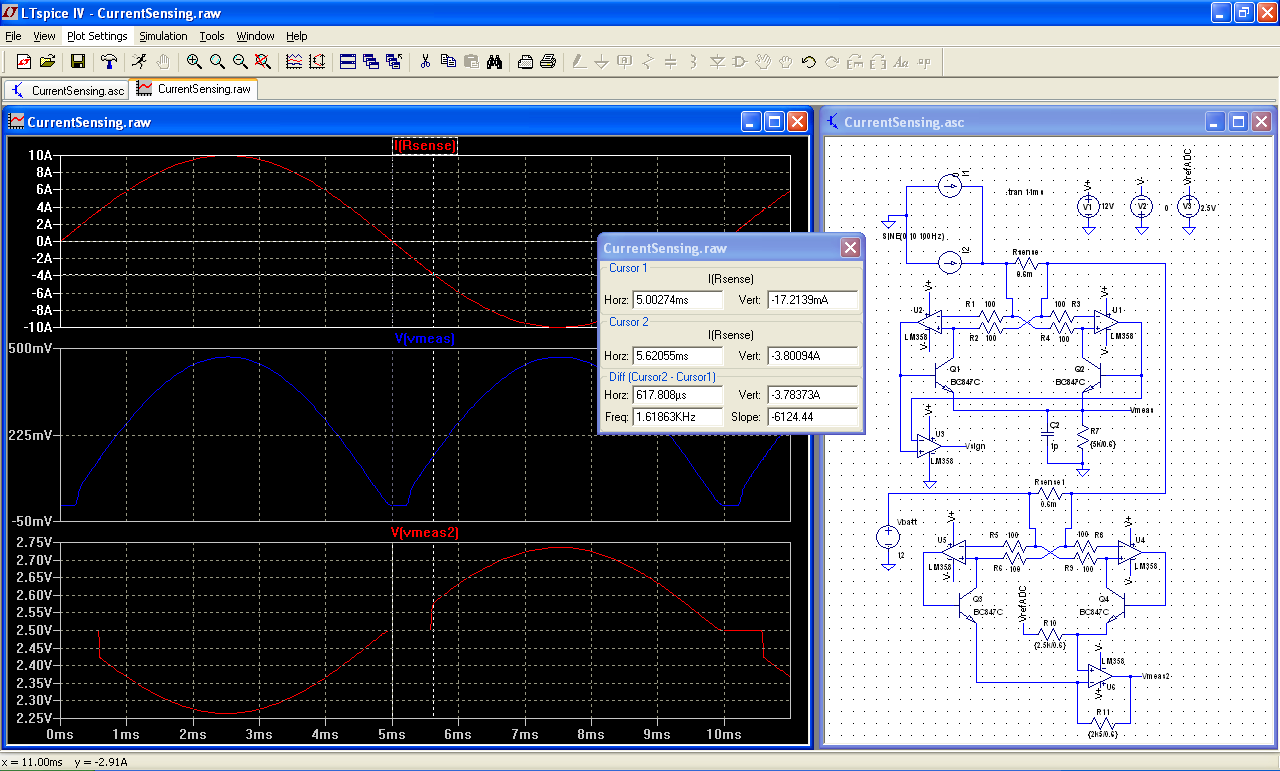Click the Undo arrow icon
The image size is (1280, 771).
point(809,62)
